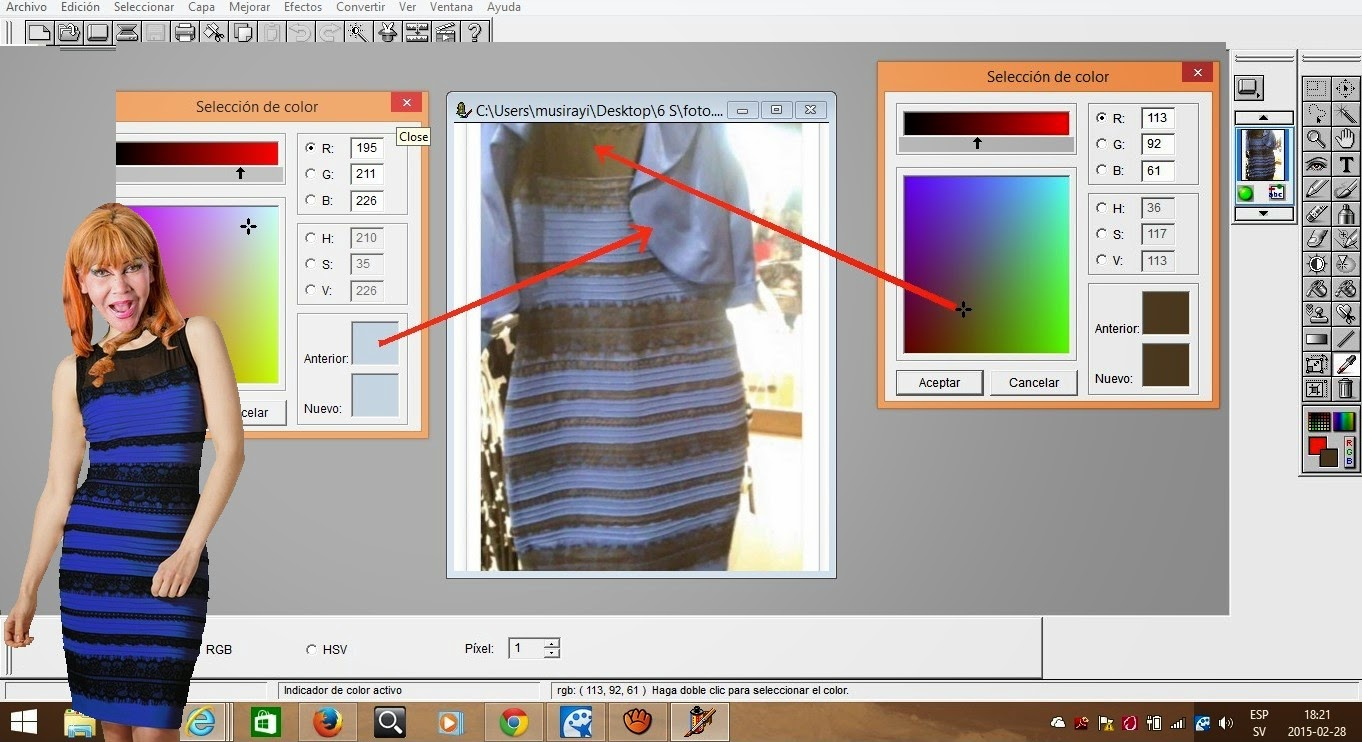1362x742 pixels.
Task: Click the trash can tool icon
Action: [1346, 389]
